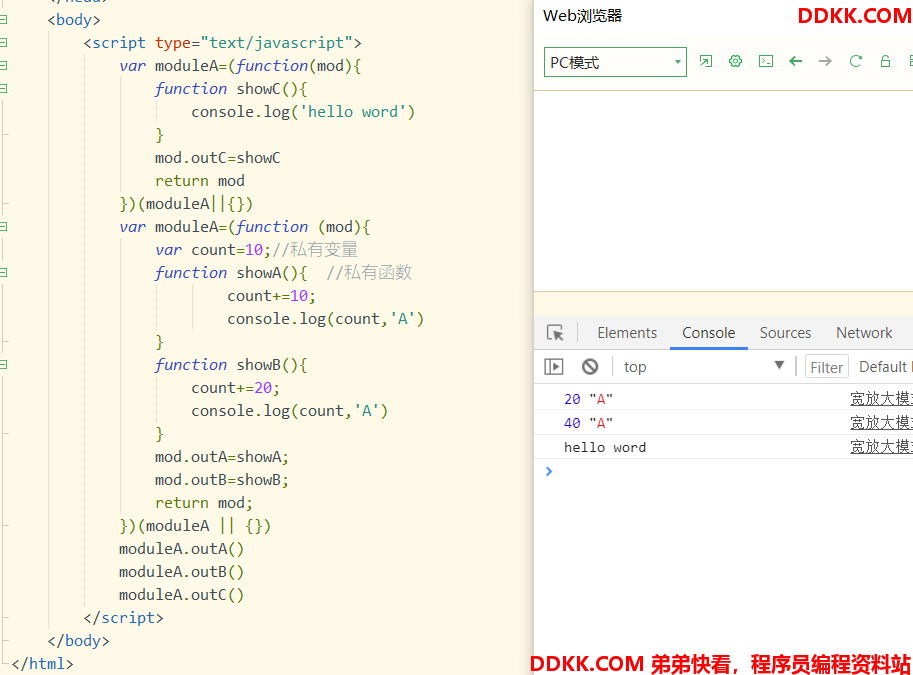Click the closing </body> tag
The height and width of the screenshot is (675, 913).
pos(78,641)
